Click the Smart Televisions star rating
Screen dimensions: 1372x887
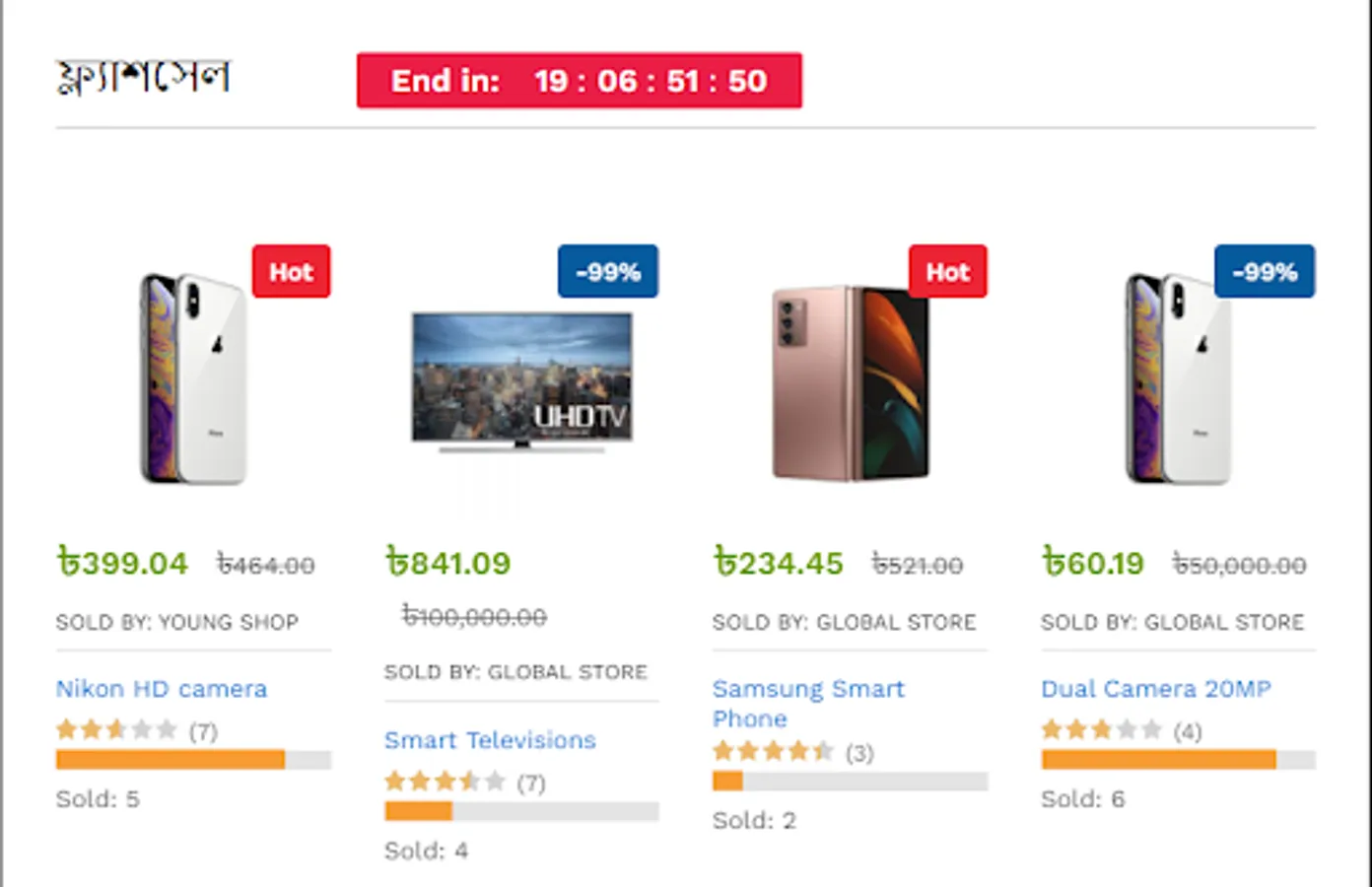point(445,783)
